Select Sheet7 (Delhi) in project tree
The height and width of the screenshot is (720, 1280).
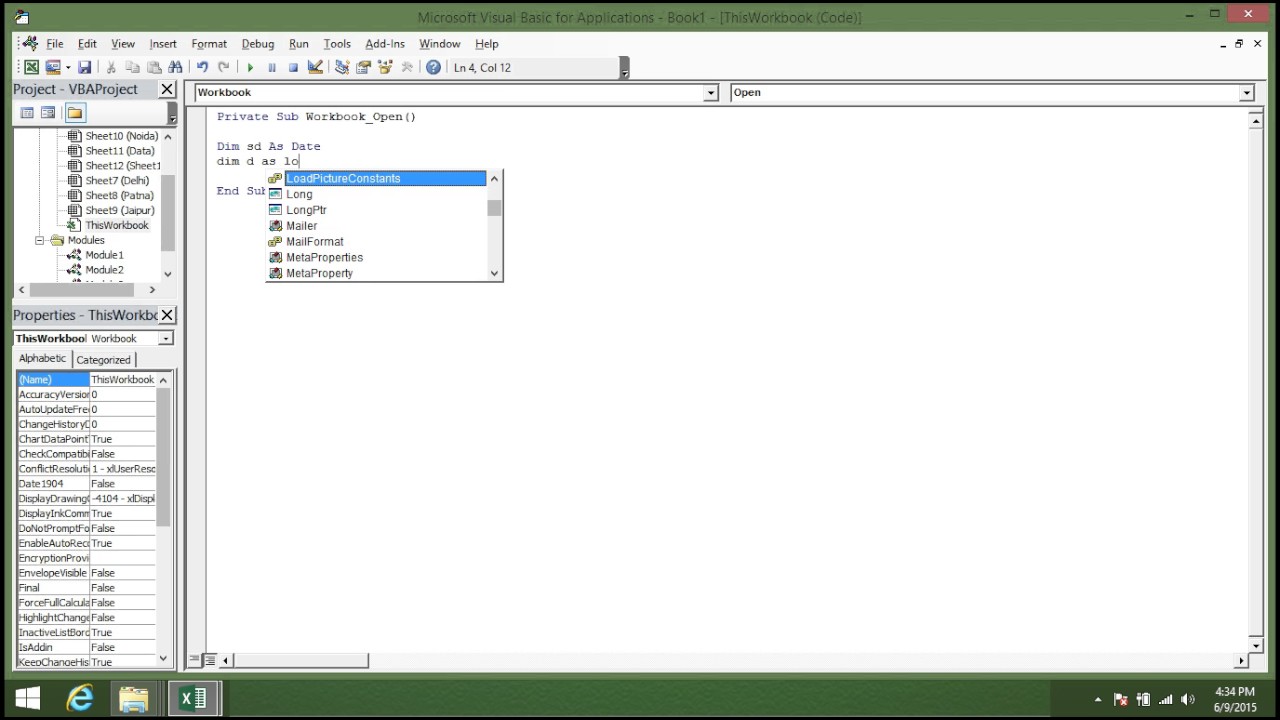click(x=117, y=181)
